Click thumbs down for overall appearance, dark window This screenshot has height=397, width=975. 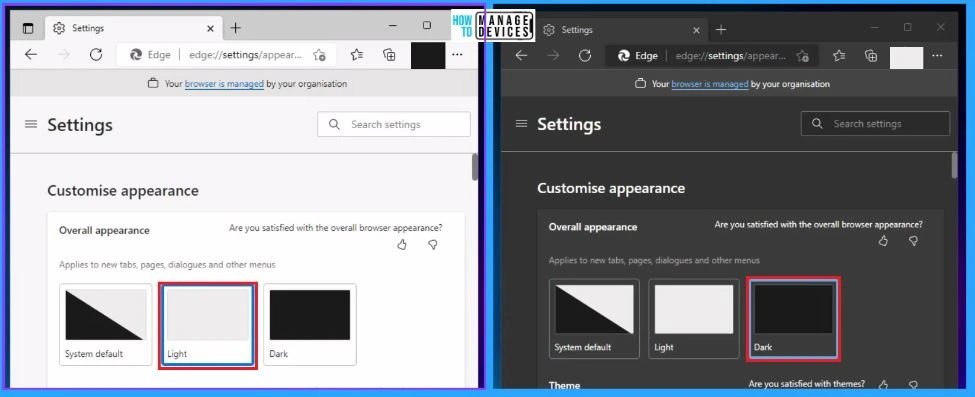point(913,241)
